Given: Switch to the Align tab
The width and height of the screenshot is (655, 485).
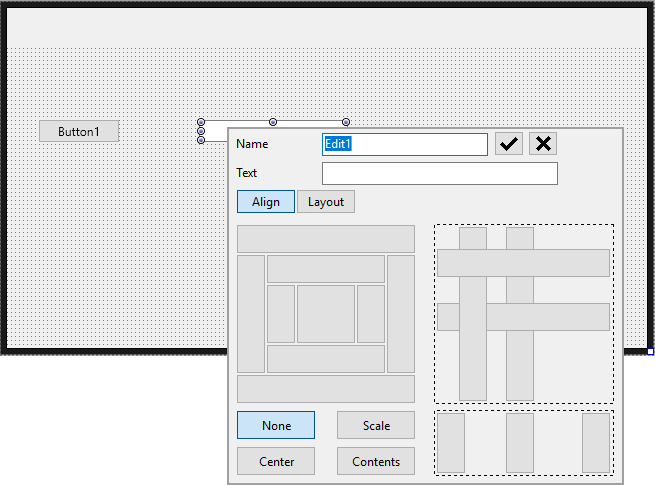Looking at the screenshot, I should (266, 202).
